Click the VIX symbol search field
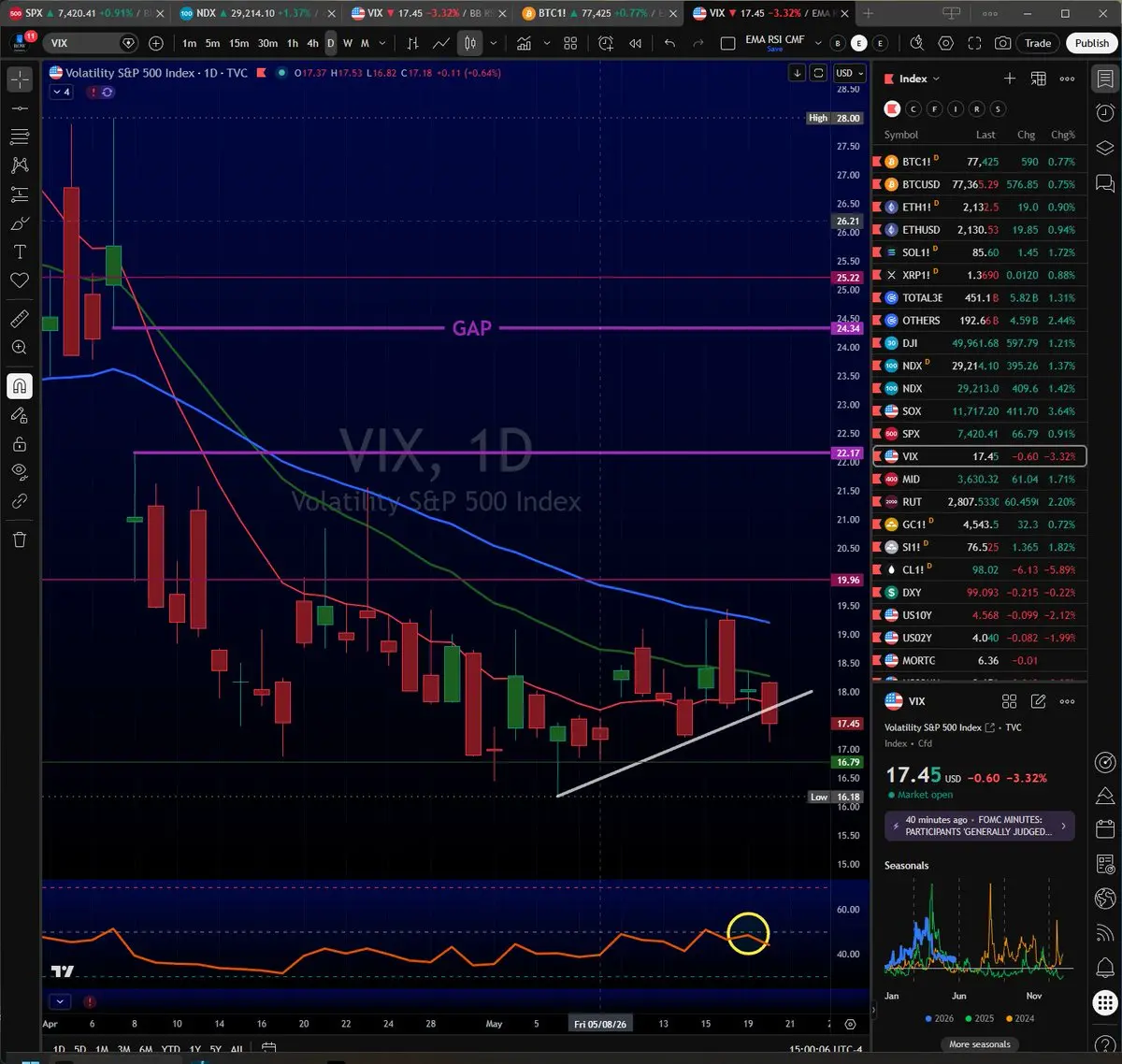 pyautogui.click(x=92, y=43)
